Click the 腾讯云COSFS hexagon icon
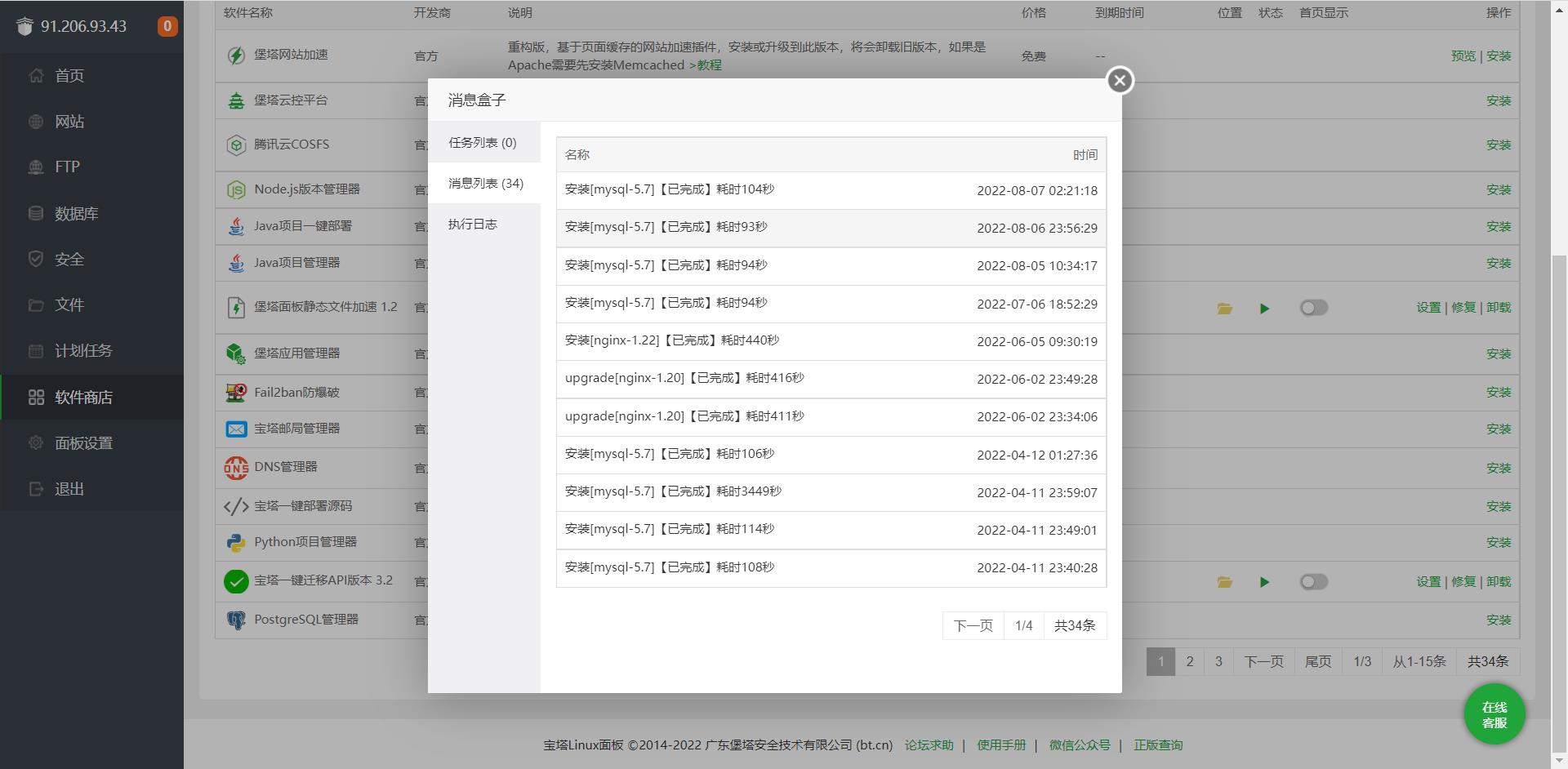The image size is (1568, 769). click(x=236, y=144)
